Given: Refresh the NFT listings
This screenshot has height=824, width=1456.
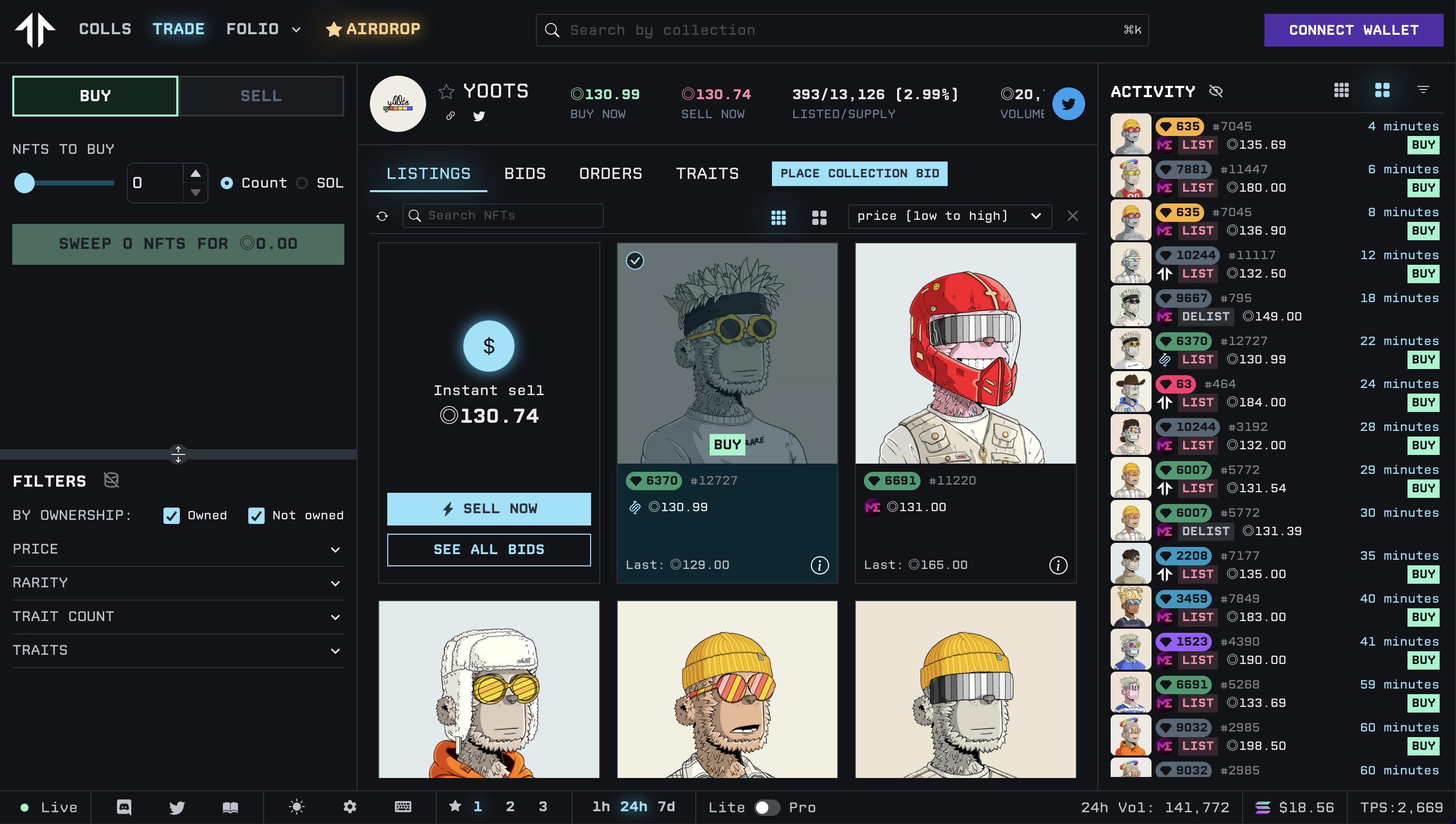Looking at the screenshot, I should tap(382, 216).
